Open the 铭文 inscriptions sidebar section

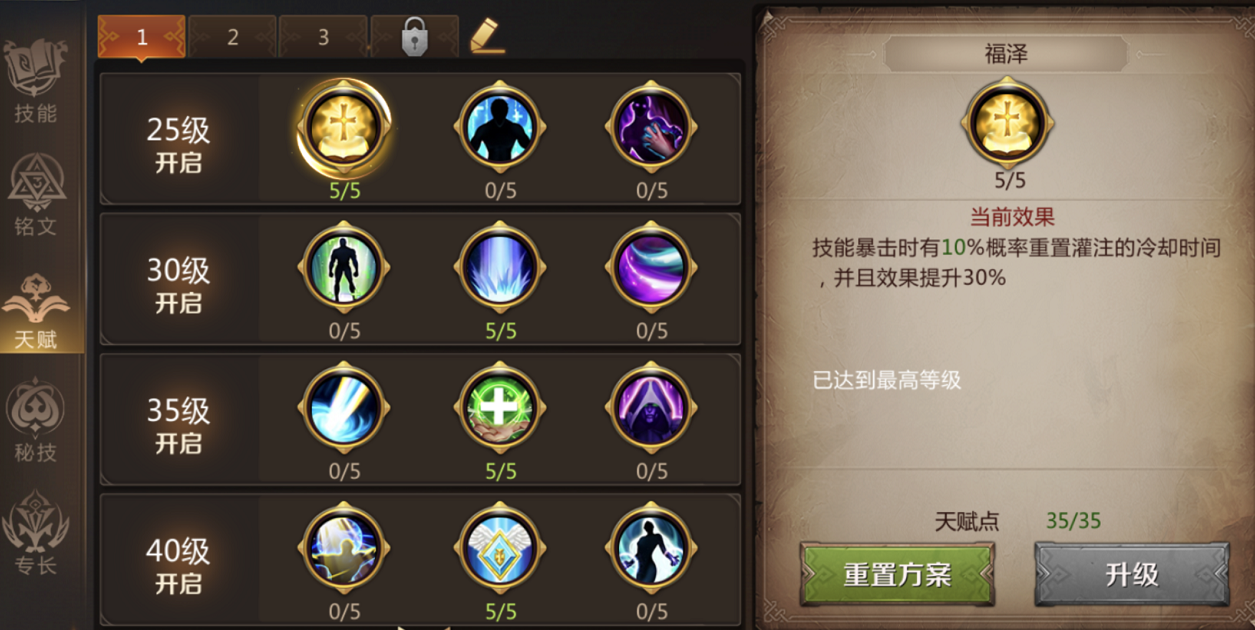click(x=36, y=194)
